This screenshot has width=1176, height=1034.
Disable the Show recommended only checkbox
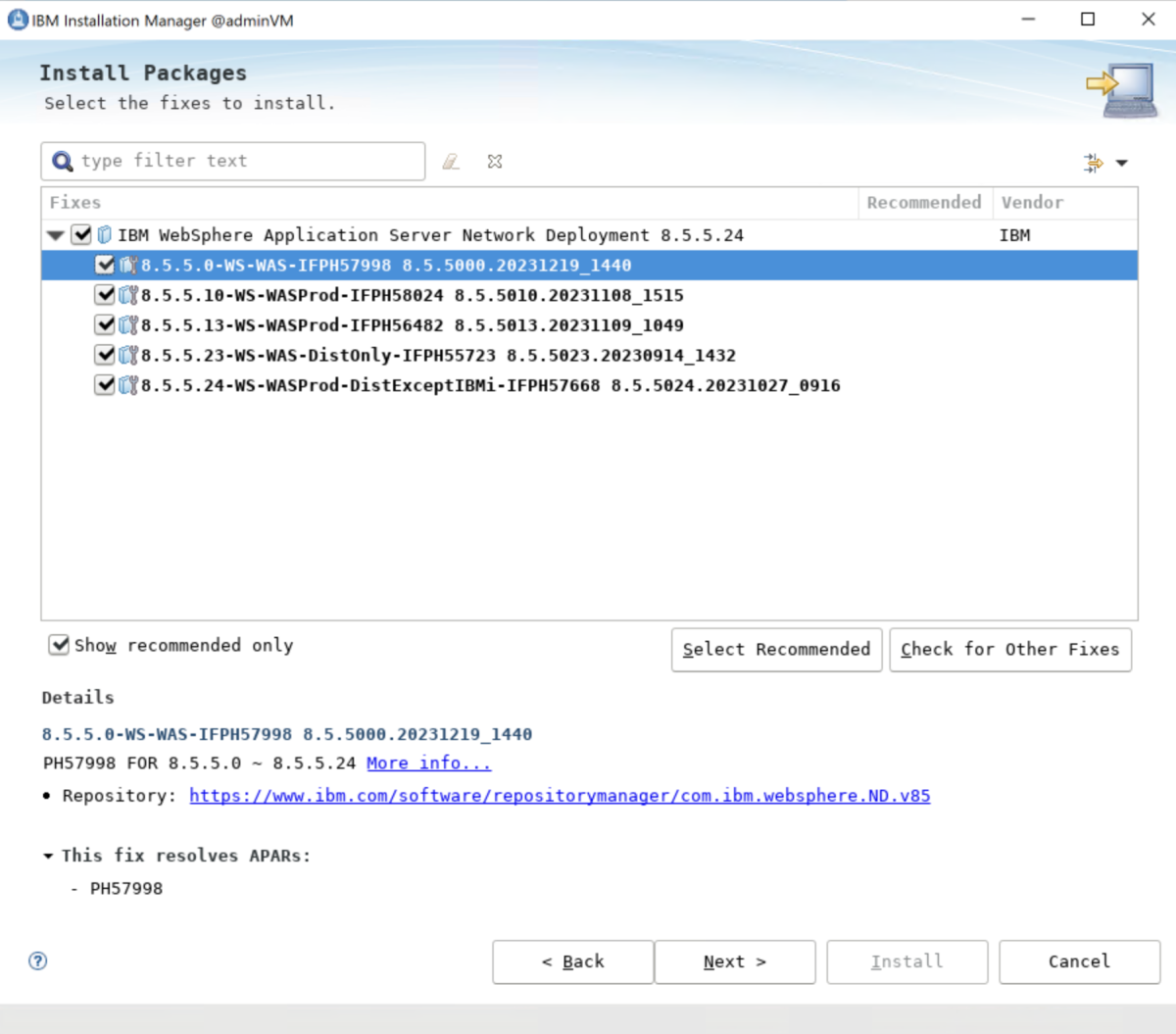(x=59, y=644)
